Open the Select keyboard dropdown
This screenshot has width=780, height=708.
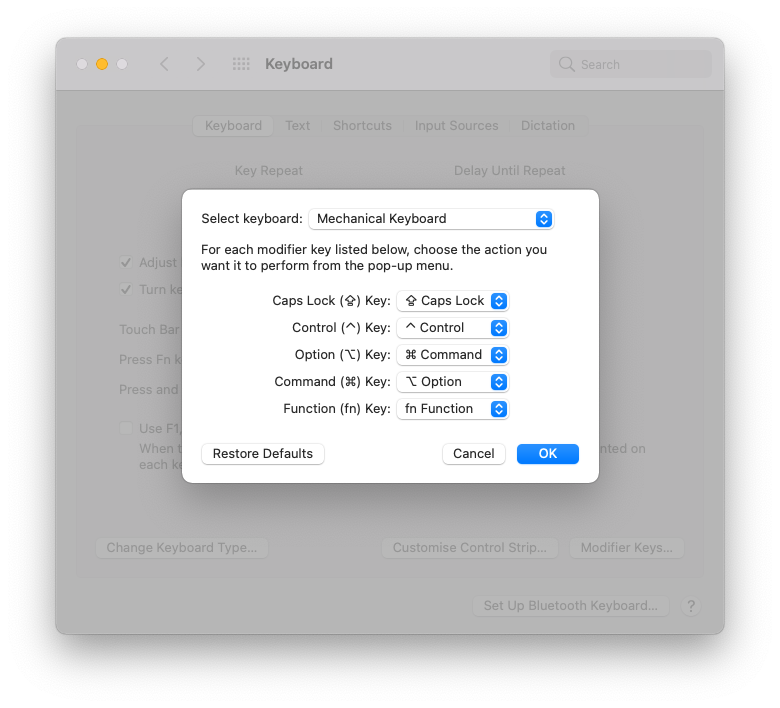point(431,219)
